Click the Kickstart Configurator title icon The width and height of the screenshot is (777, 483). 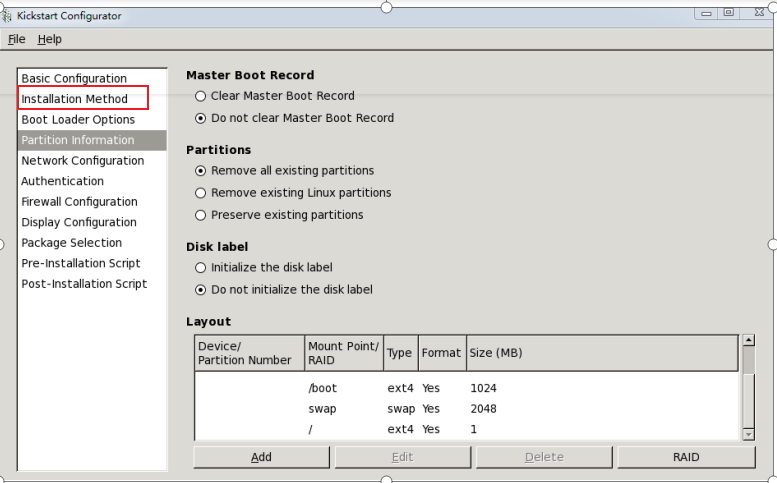point(6,16)
